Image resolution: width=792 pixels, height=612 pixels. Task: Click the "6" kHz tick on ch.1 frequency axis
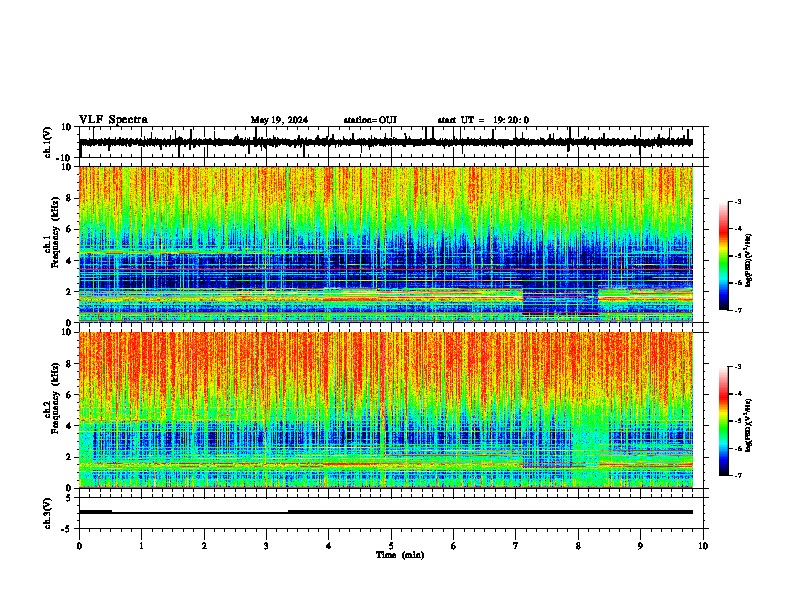[x=69, y=229]
